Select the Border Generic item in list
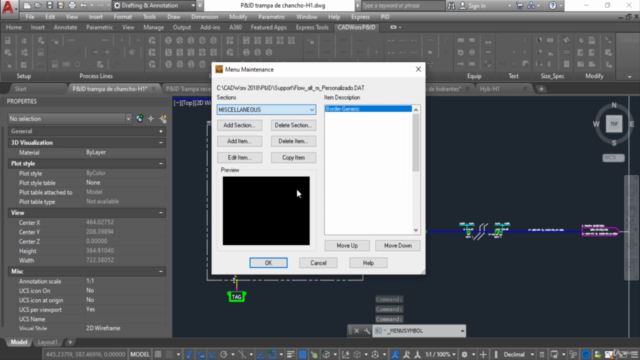 [x=368, y=109]
